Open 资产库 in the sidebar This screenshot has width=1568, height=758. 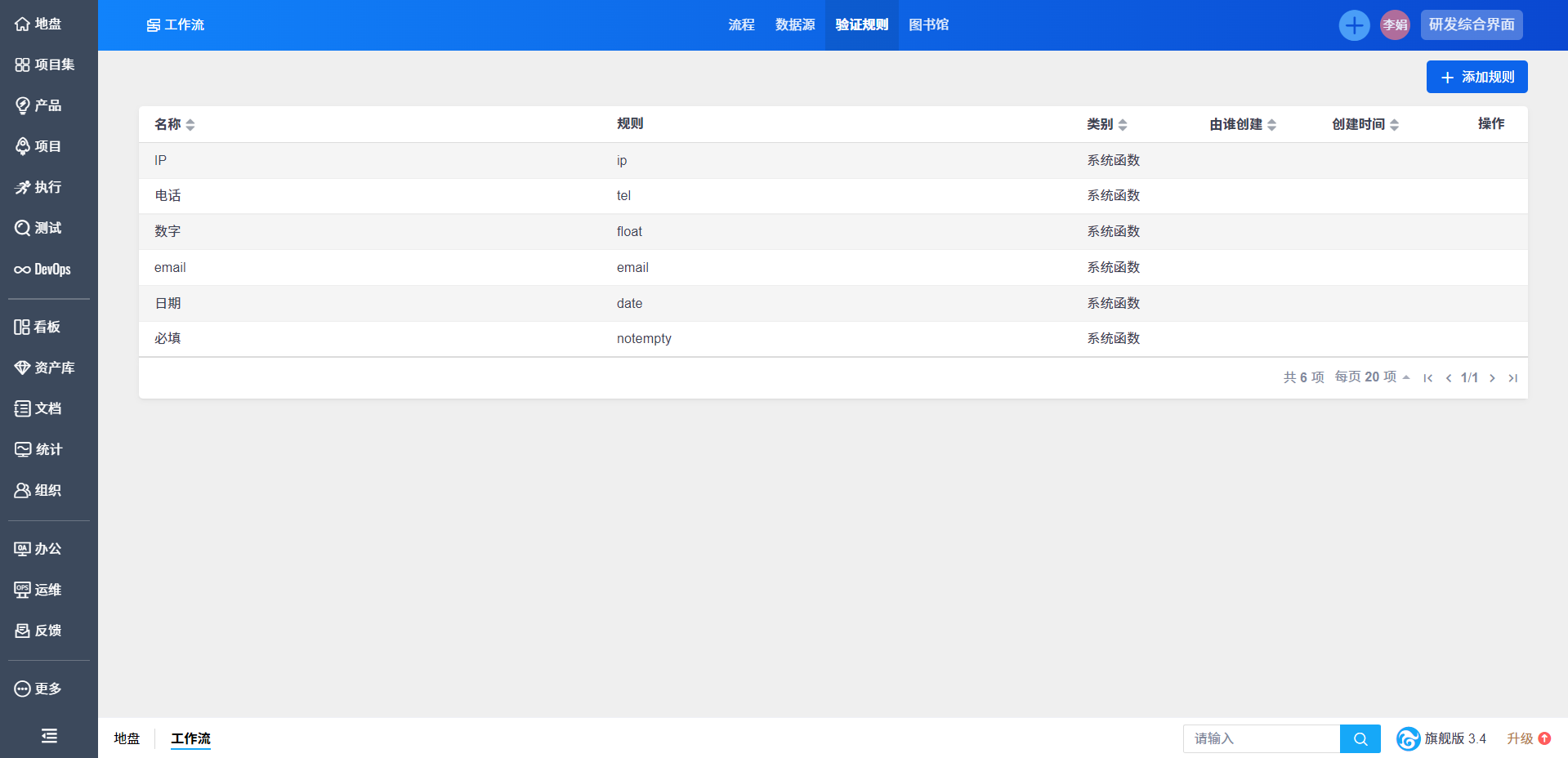45,368
